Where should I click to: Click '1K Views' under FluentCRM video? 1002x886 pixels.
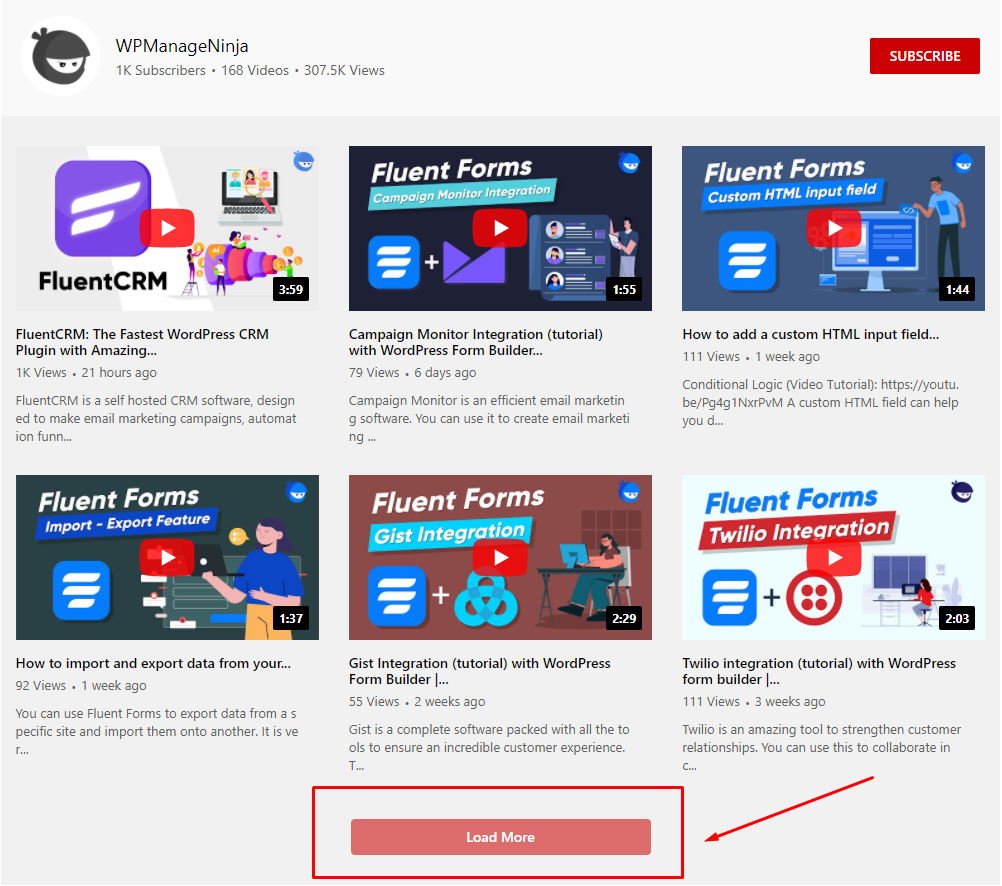41,373
